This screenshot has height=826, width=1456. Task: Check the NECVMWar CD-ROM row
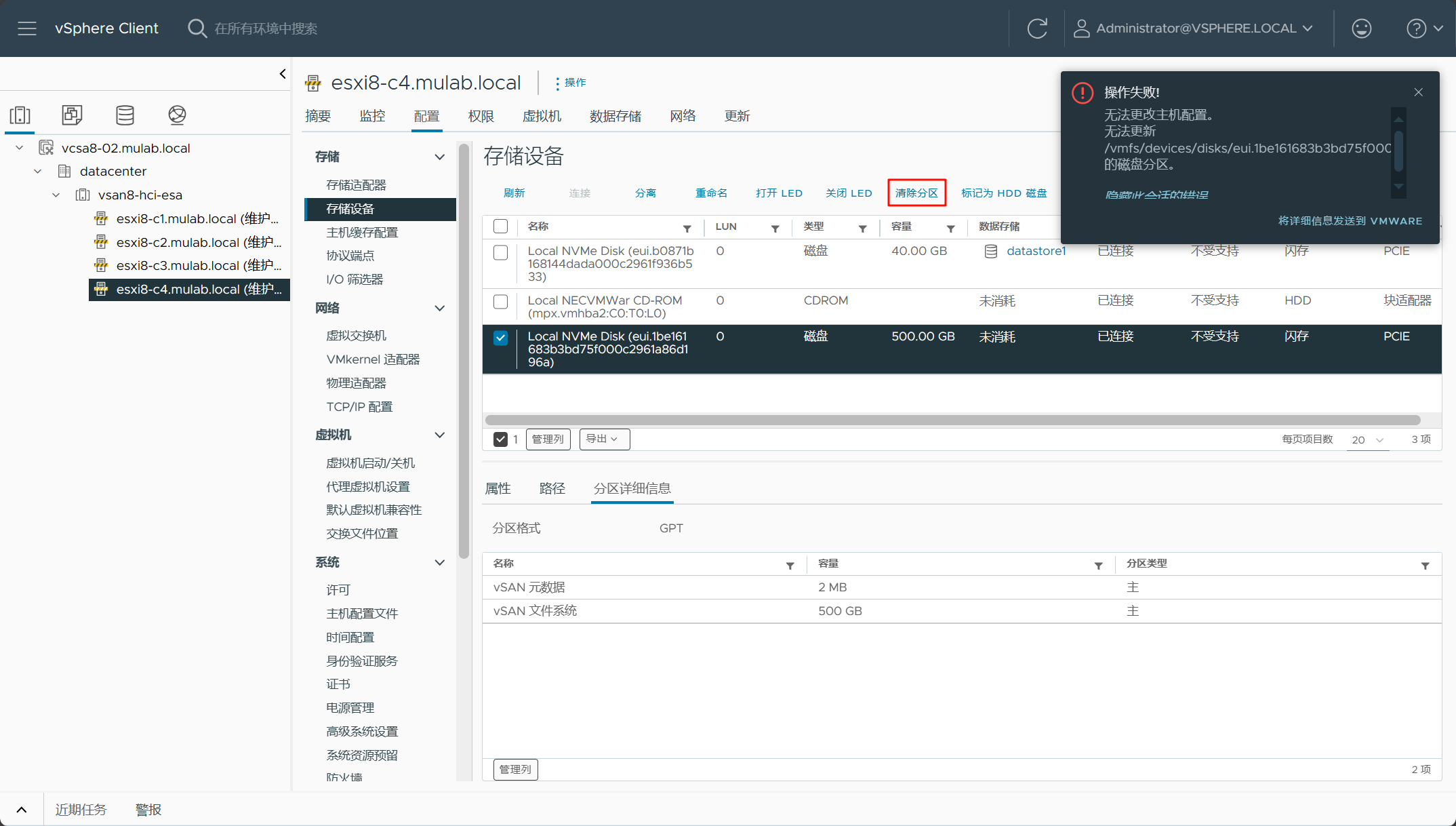(500, 302)
